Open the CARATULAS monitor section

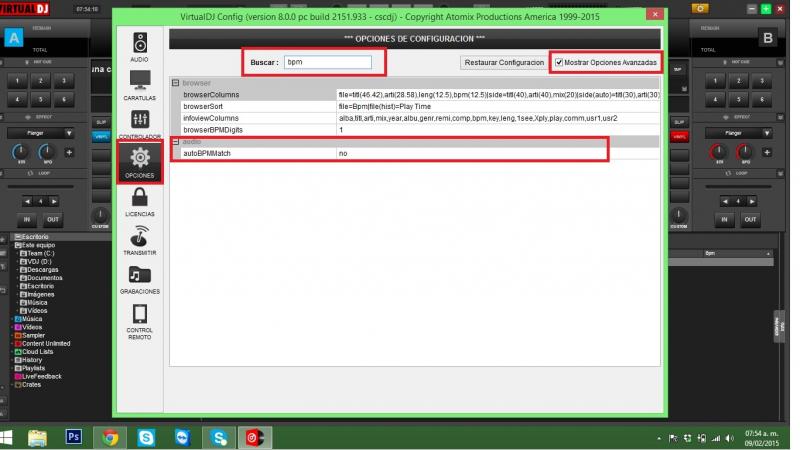pos(140,85)
